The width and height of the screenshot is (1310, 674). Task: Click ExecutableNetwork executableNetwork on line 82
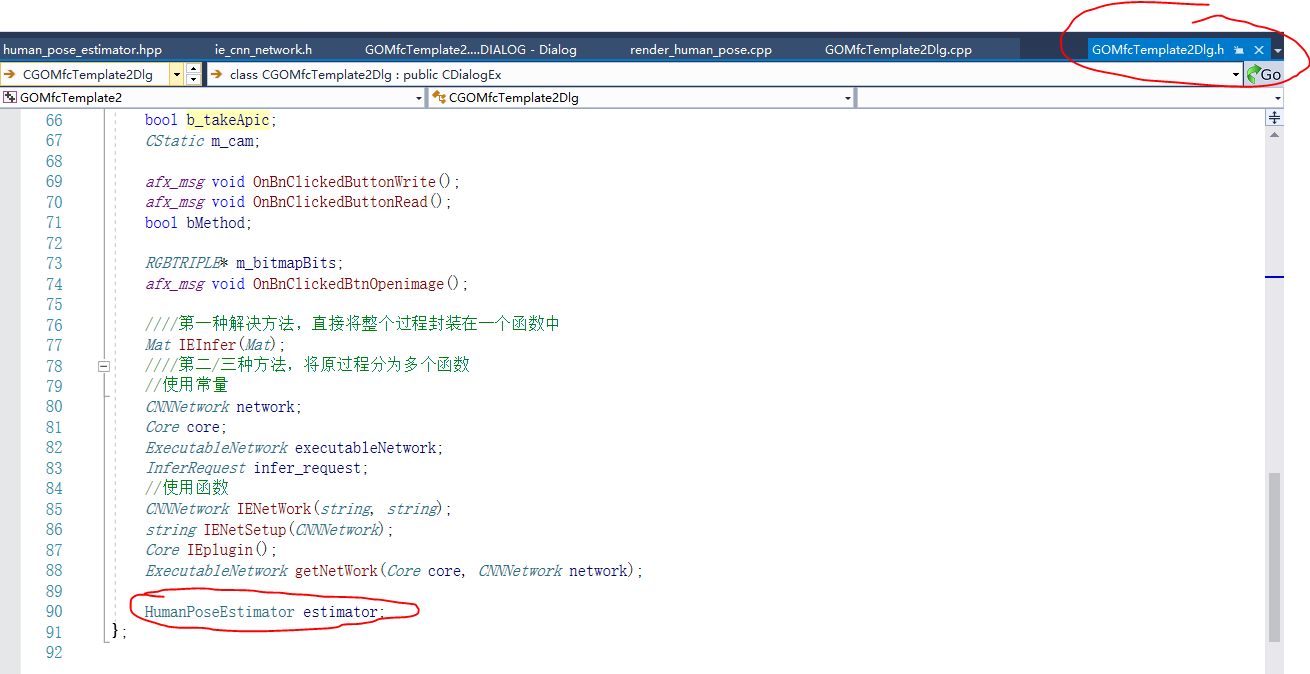[294, 448]
